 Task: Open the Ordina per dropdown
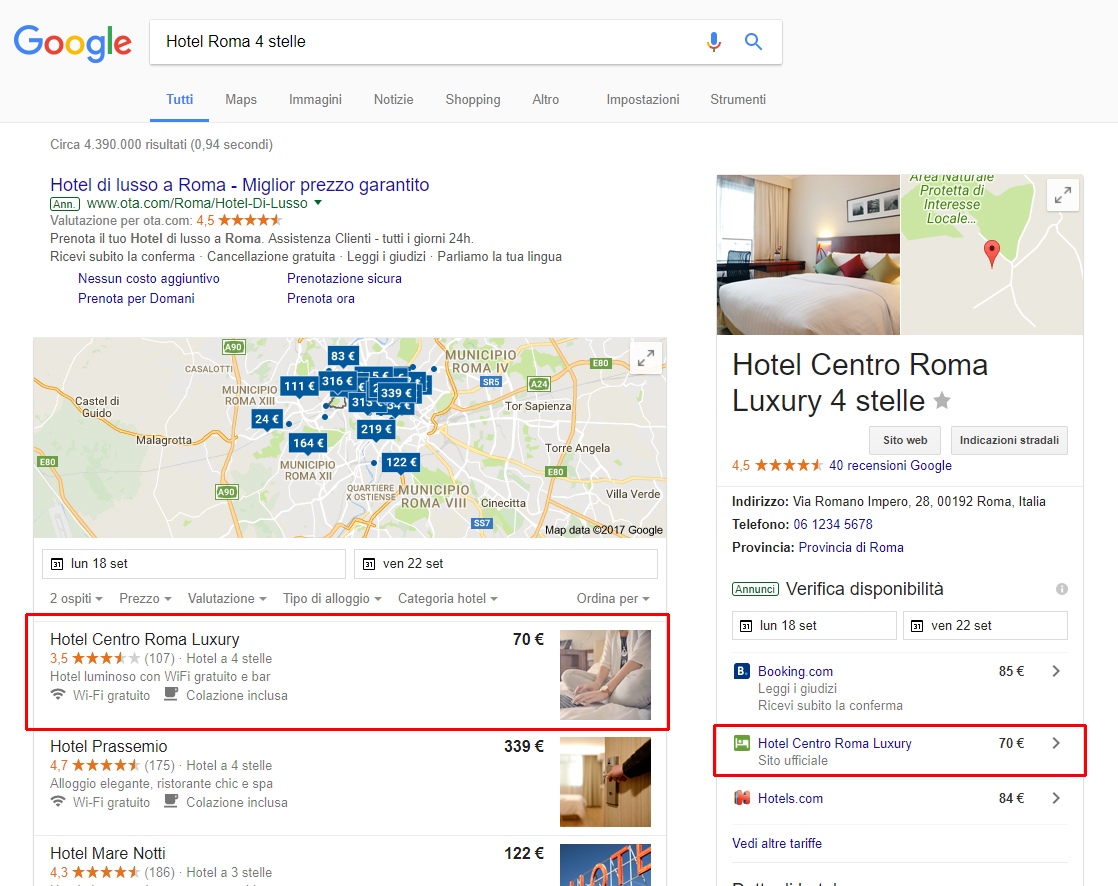[613, 599]
